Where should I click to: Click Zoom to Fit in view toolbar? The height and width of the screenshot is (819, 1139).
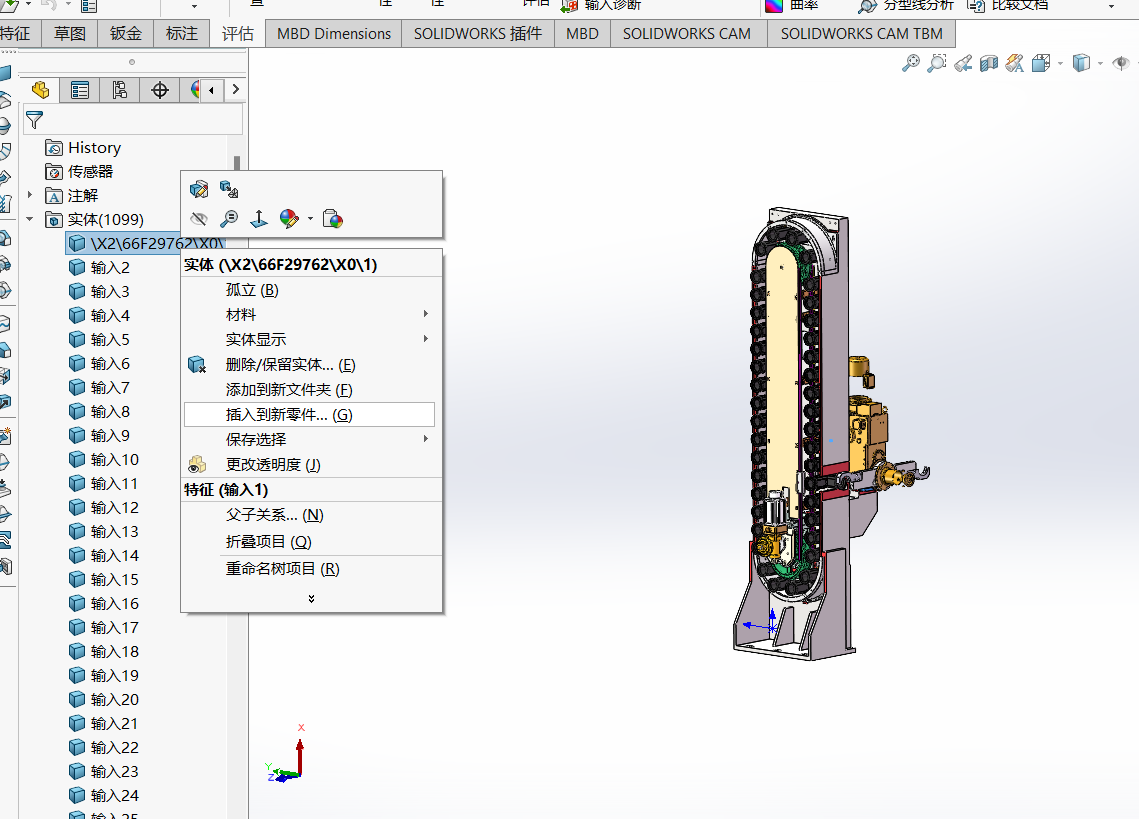tap(910, 63)
